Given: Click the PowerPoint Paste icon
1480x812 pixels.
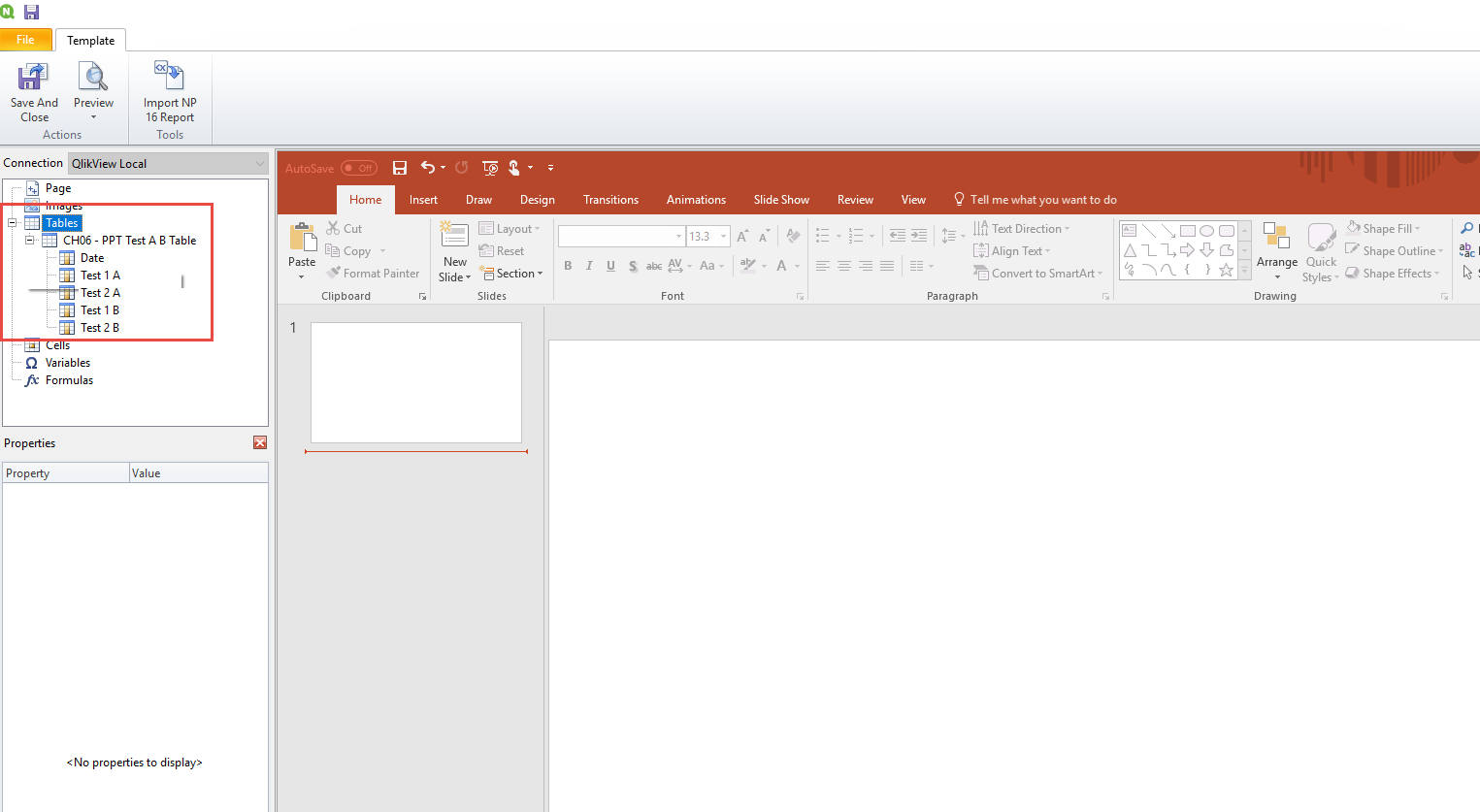Looking at the screenshot, I should tap(302, 236).
